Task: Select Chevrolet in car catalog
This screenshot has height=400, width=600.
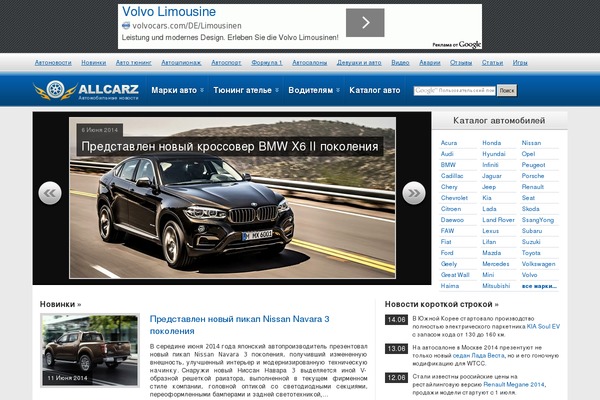Action: pos(454,198)
